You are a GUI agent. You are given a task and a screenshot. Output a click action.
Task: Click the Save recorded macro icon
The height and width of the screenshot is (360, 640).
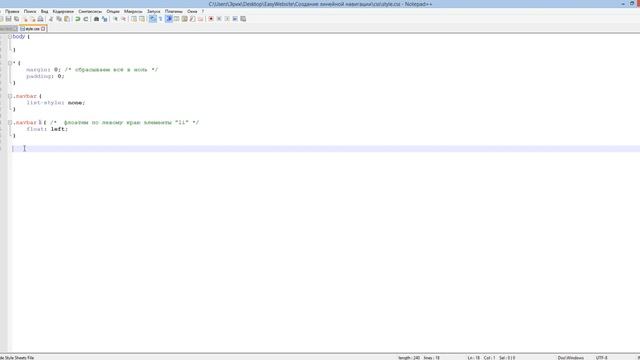click(x=243, y=19)
